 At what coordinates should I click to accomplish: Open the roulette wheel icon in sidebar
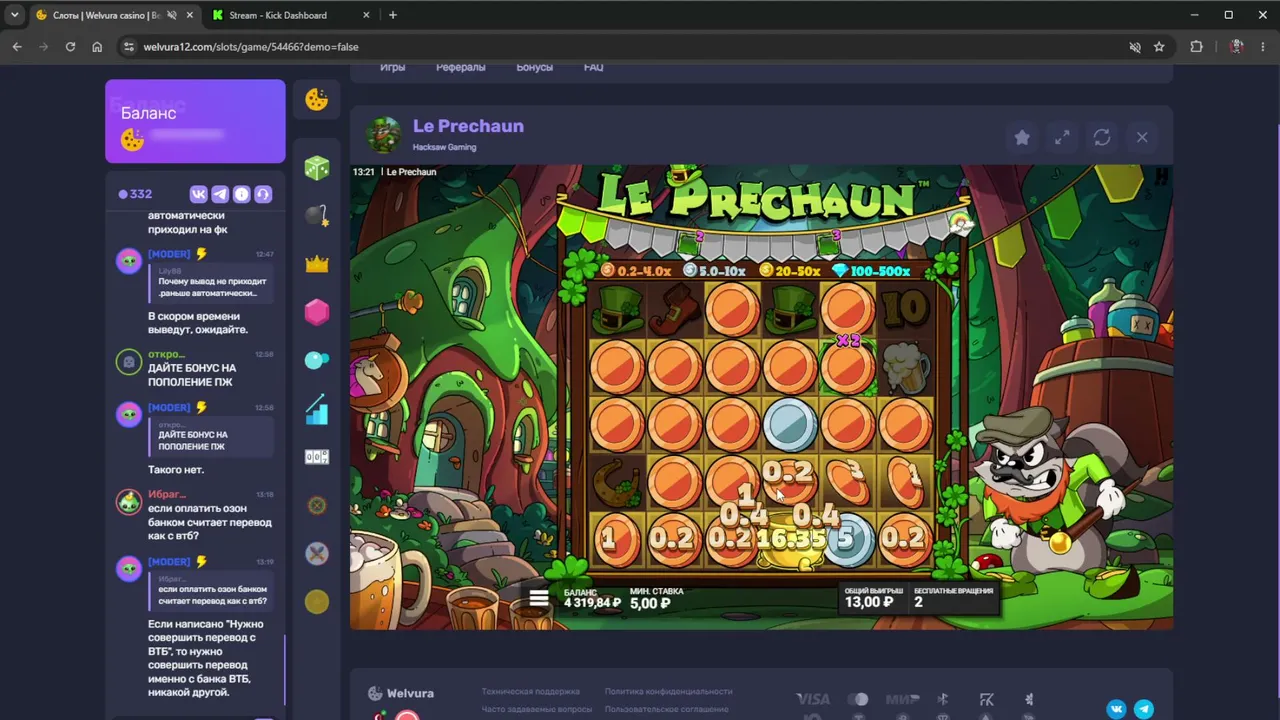tap(317, 505)
